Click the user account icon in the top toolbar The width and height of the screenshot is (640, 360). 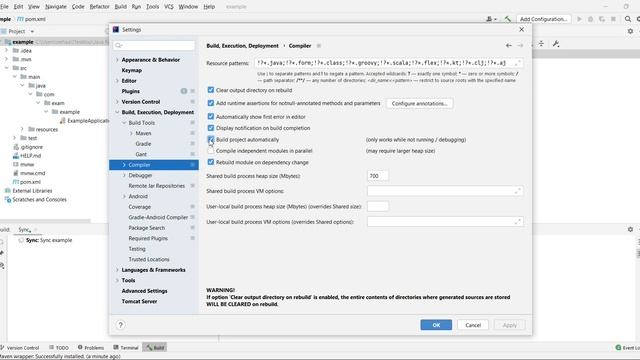[x=491, y=19]
